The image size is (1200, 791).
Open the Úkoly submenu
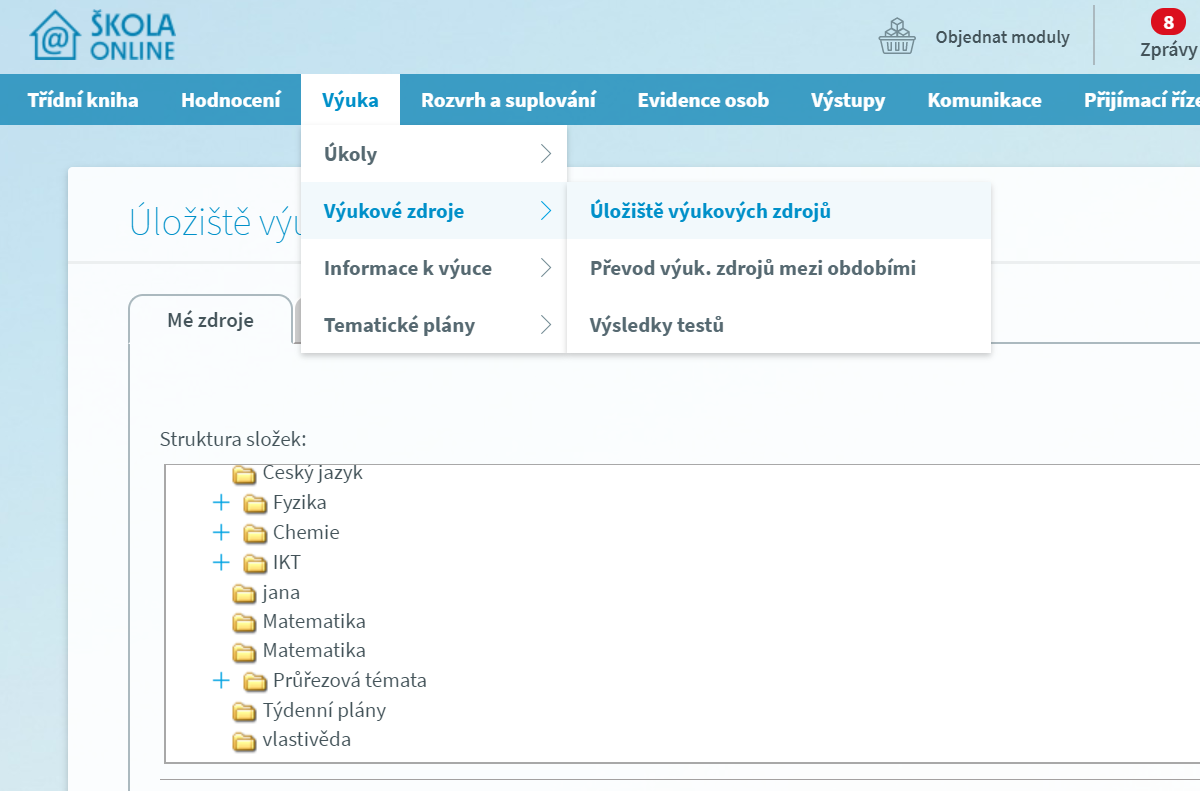434,154
